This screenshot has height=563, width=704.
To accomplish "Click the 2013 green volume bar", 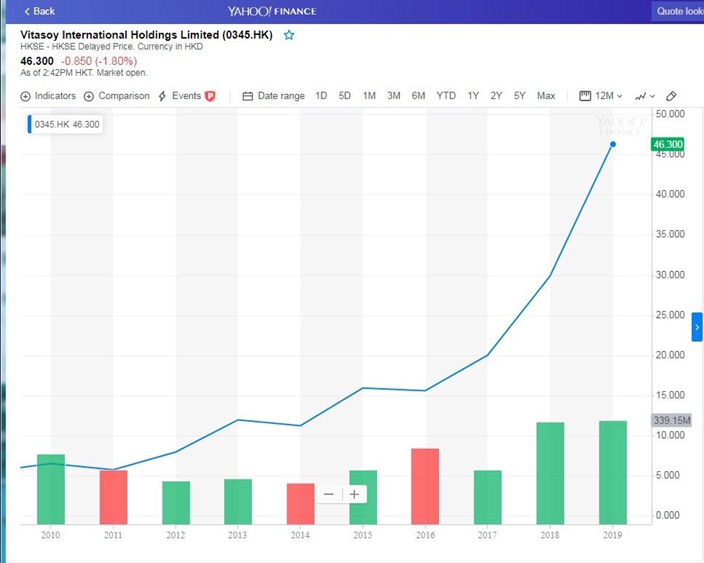I will pos(238,502).
